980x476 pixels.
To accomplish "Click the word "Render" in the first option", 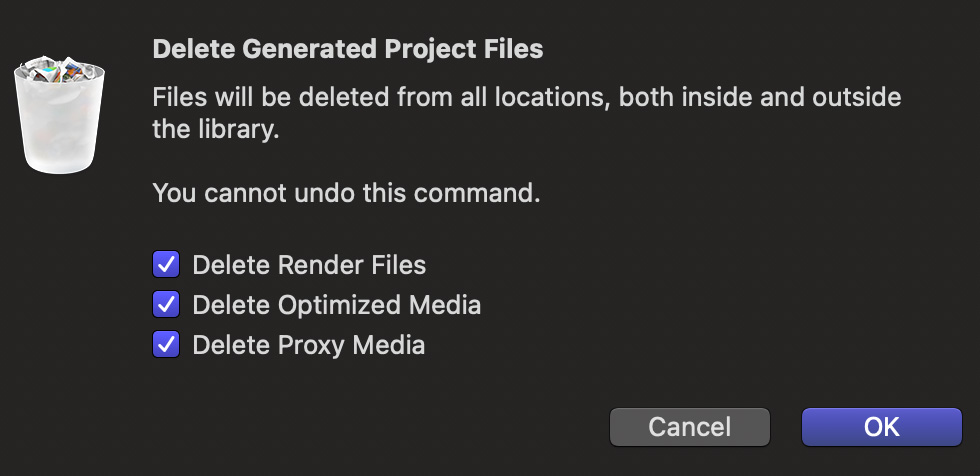I will (x=321, y=265).
